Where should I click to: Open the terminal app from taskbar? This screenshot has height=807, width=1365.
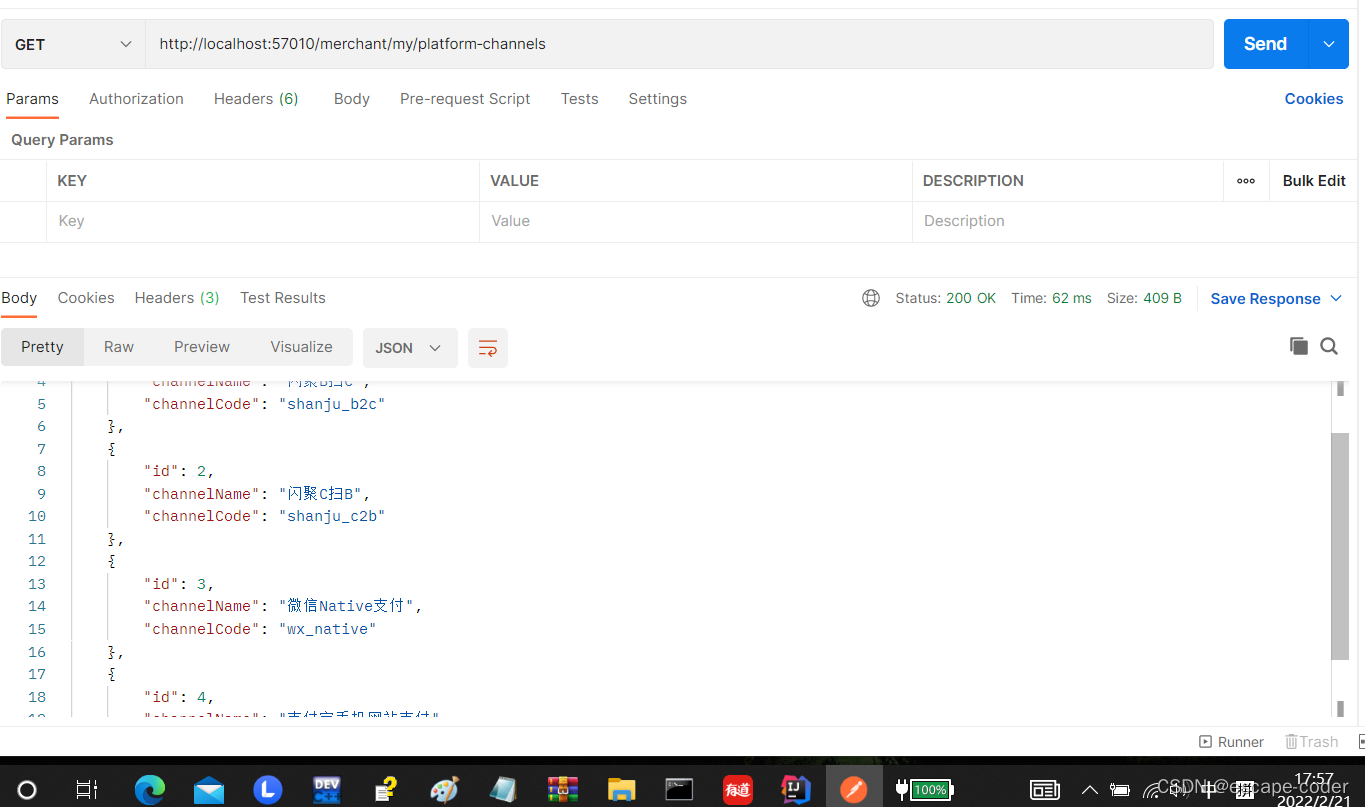click(x=679, y=790)
